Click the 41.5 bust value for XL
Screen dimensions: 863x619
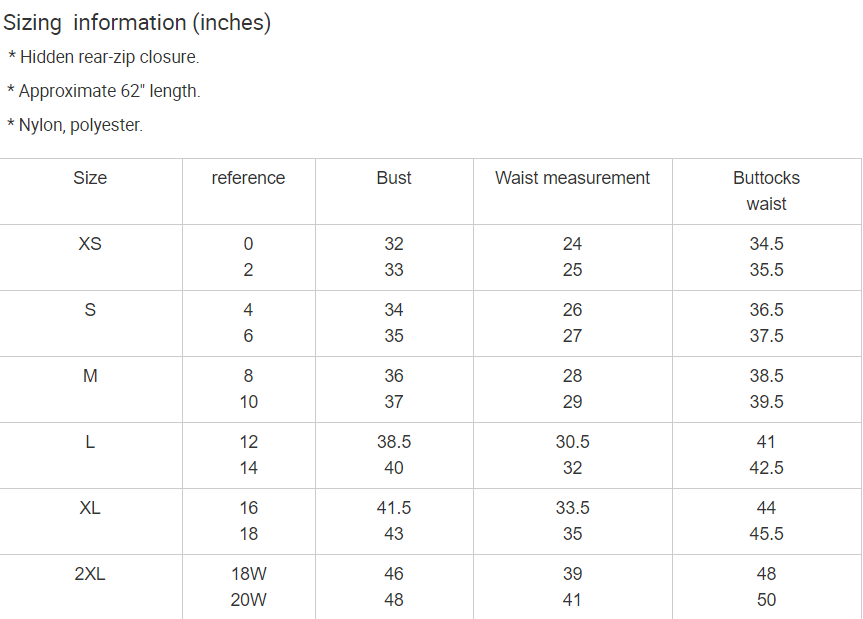394,508
